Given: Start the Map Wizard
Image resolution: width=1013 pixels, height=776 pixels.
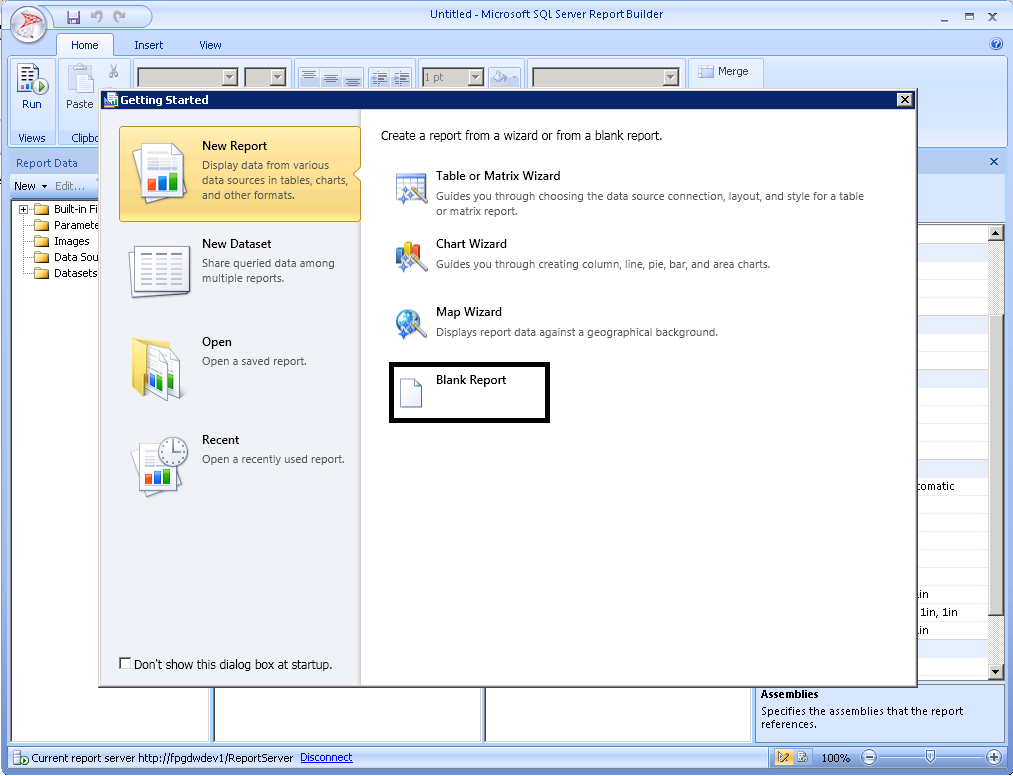Looking at the screenshot, I should tap(468, 312).
